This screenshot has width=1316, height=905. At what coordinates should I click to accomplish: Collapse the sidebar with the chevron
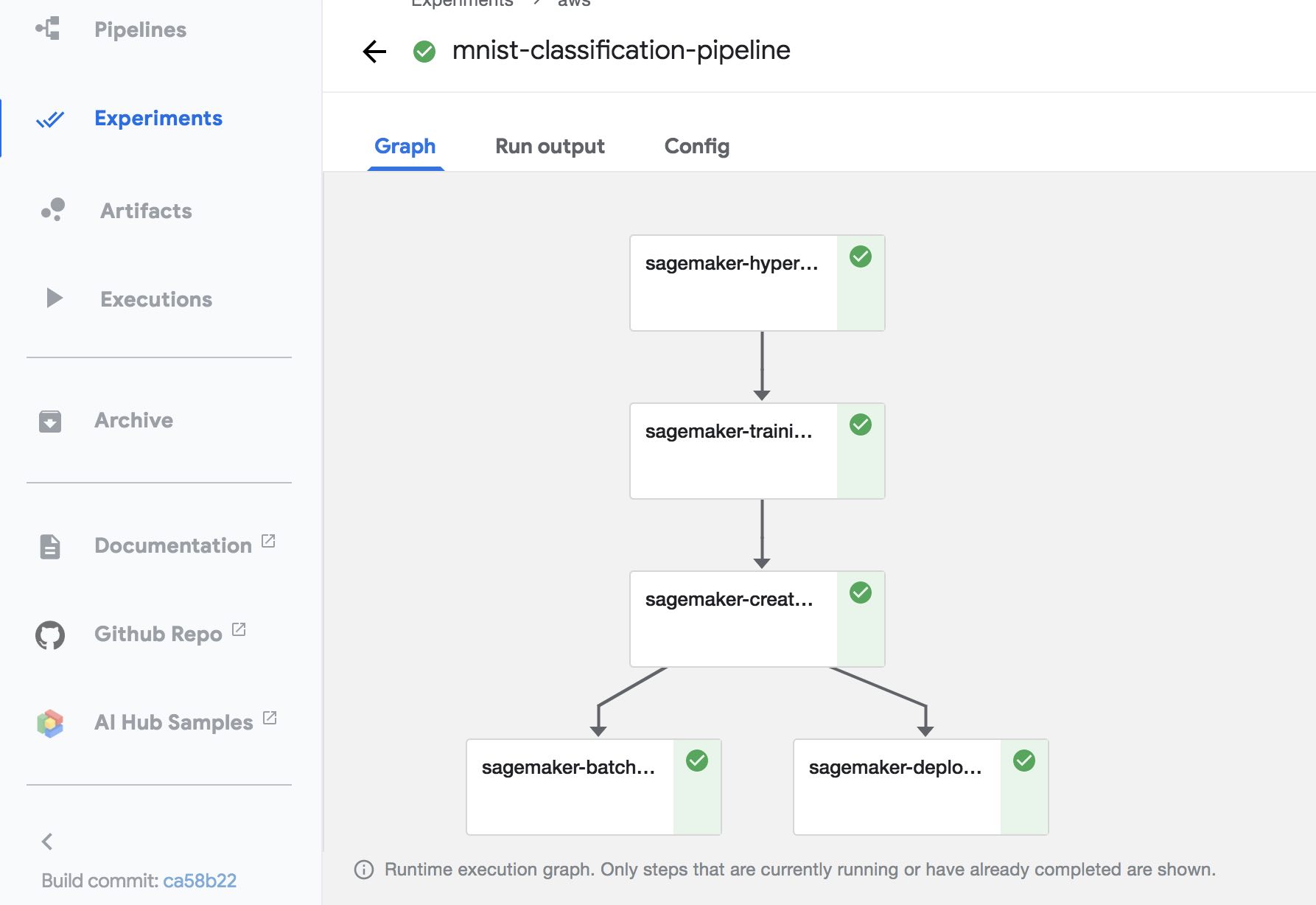[47, 842]
